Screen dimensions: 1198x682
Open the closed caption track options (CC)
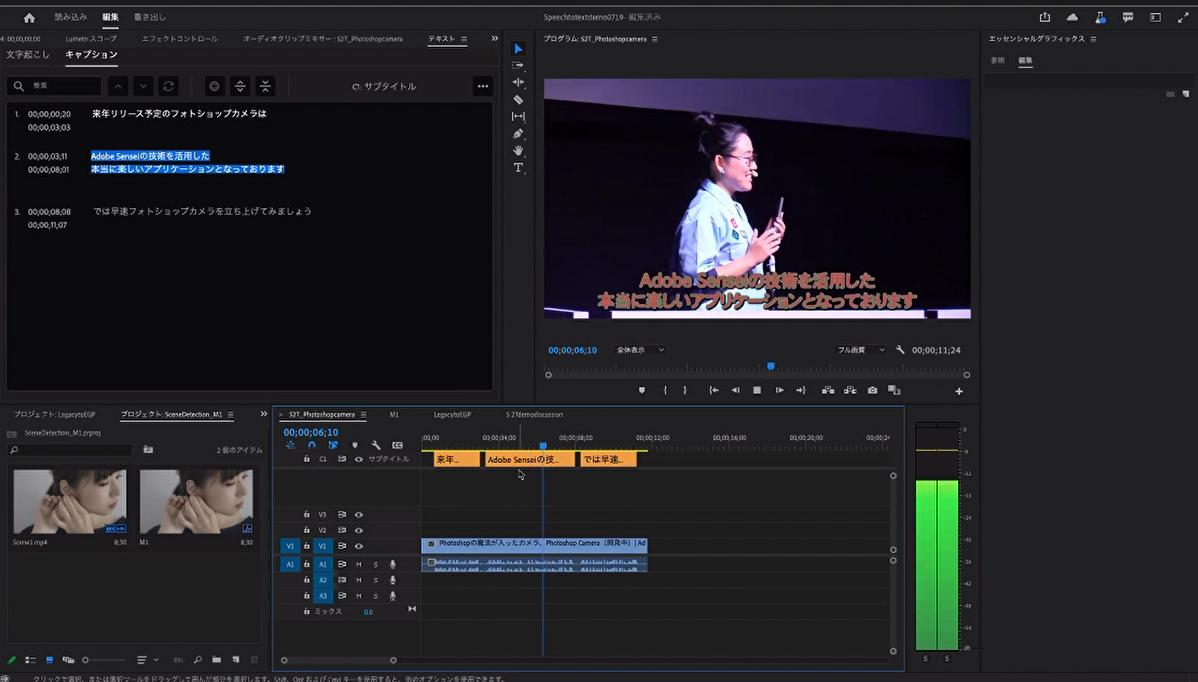click(x=397, y=445)
